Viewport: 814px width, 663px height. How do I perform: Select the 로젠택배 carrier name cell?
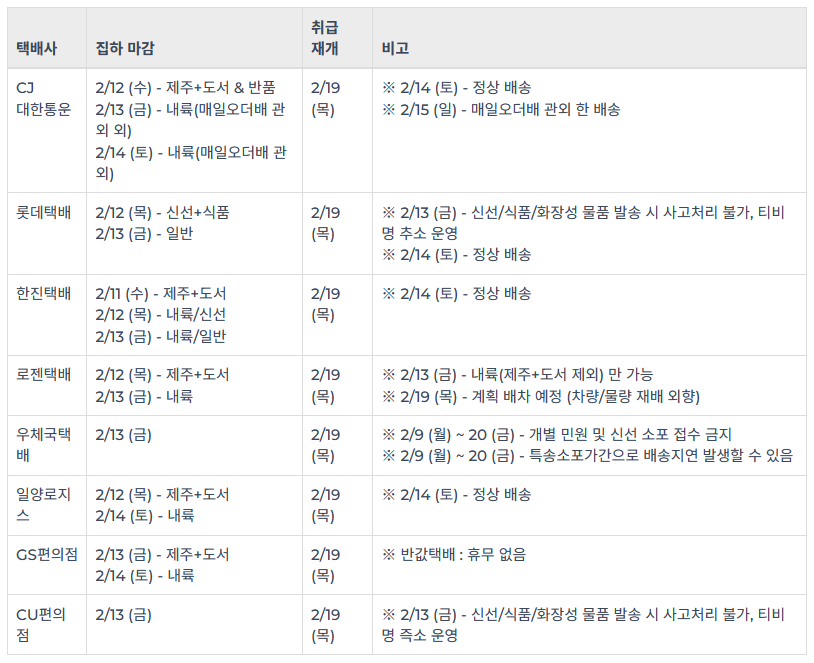44,375
